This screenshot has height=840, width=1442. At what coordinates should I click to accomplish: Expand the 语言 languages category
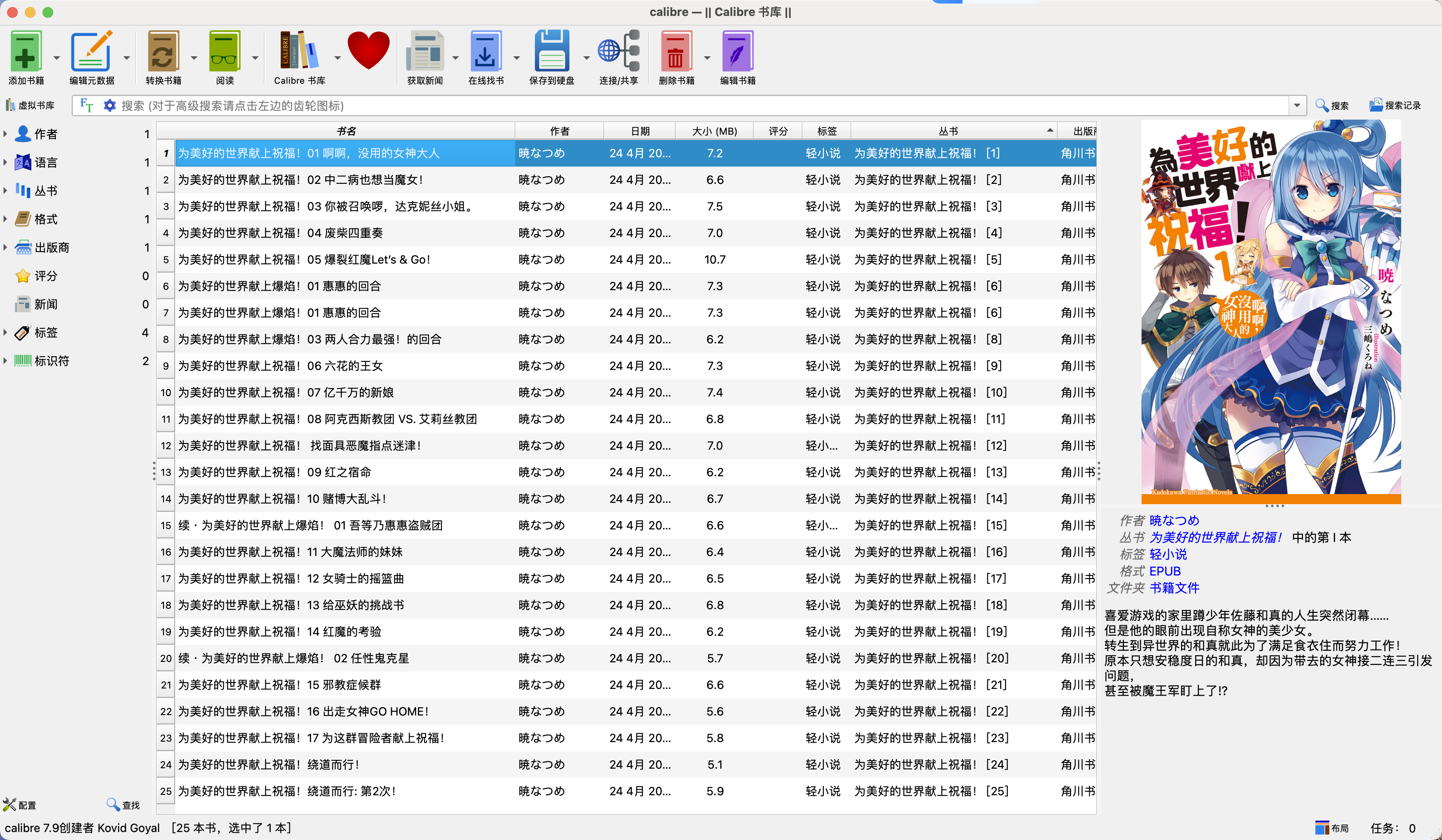click(x=5, y=163)
